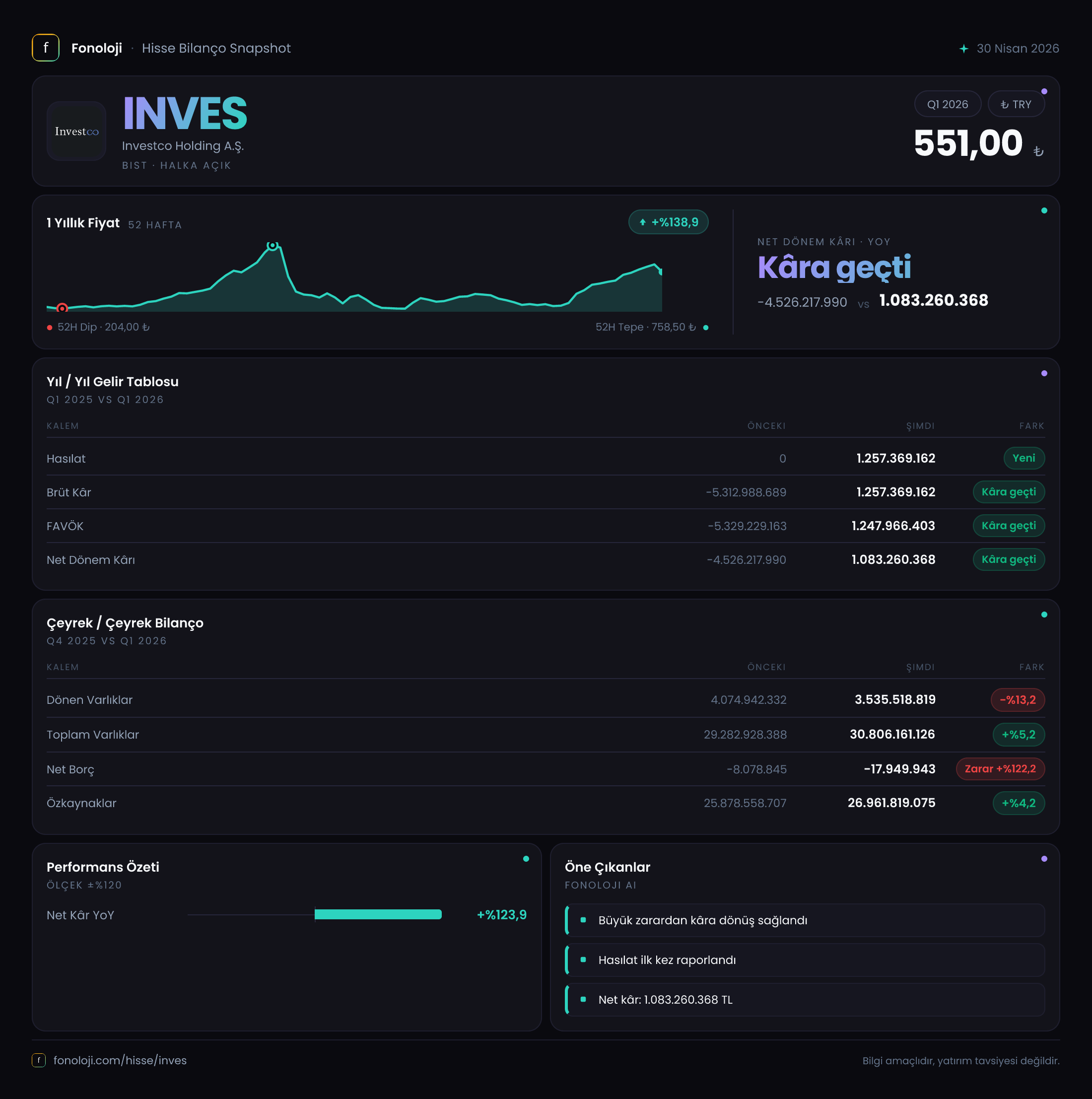Image resolution: width=1092 pixels, height=1099 pixels.
Task: Click the previous Toplam Varlıklar value 29.282.928.388
Action: (x=745, y=735)
